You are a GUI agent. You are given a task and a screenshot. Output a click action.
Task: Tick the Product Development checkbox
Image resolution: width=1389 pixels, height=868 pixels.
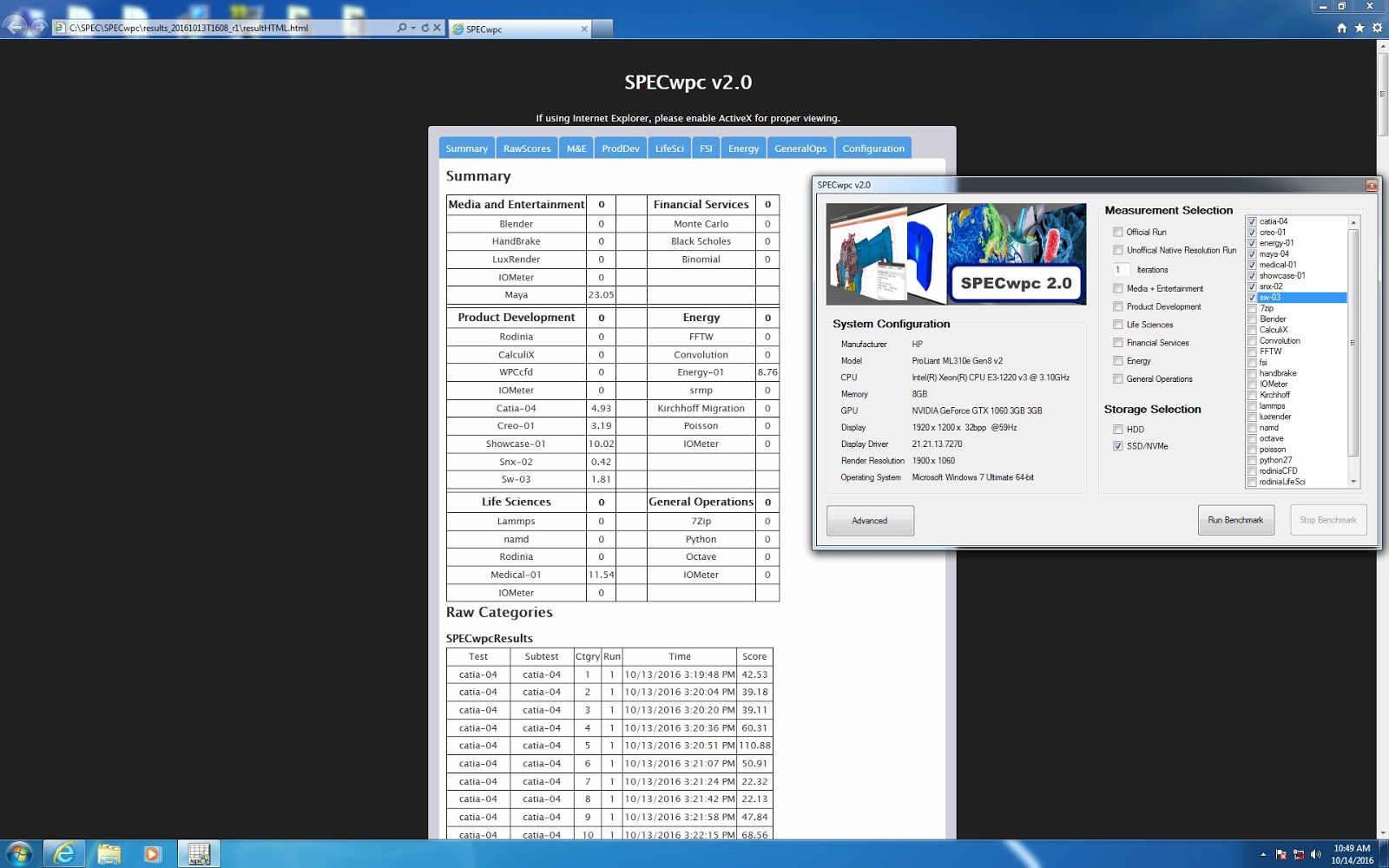1118,306
